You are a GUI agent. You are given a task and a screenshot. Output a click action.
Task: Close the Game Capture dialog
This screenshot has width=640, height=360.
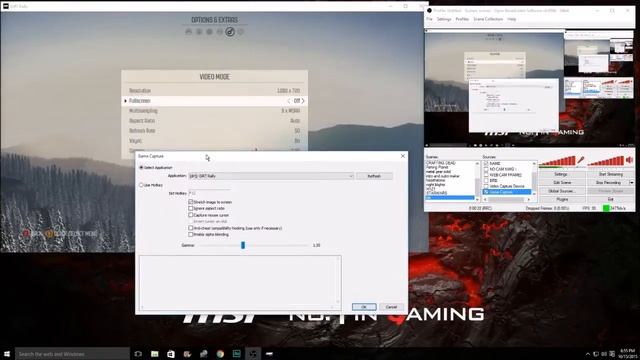click(x=402, y=156)
